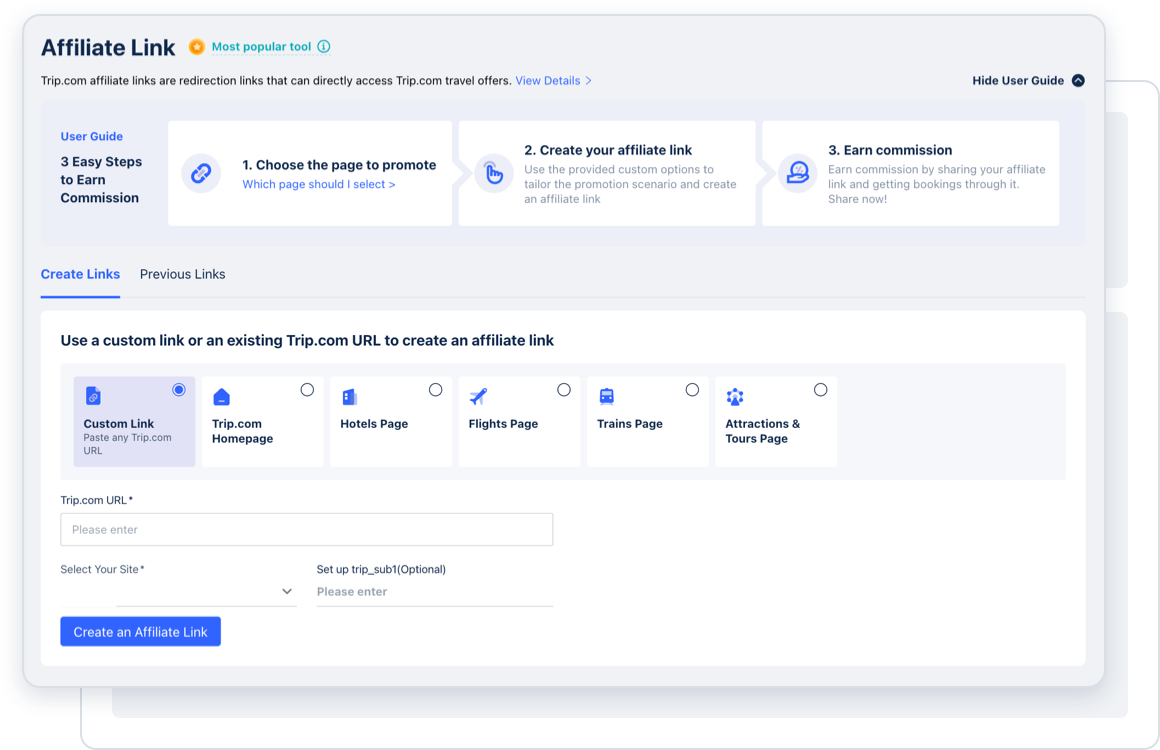The image size is (1160, 750).
Task: Click the Select Your Site field label
Action: pos(103,570)
